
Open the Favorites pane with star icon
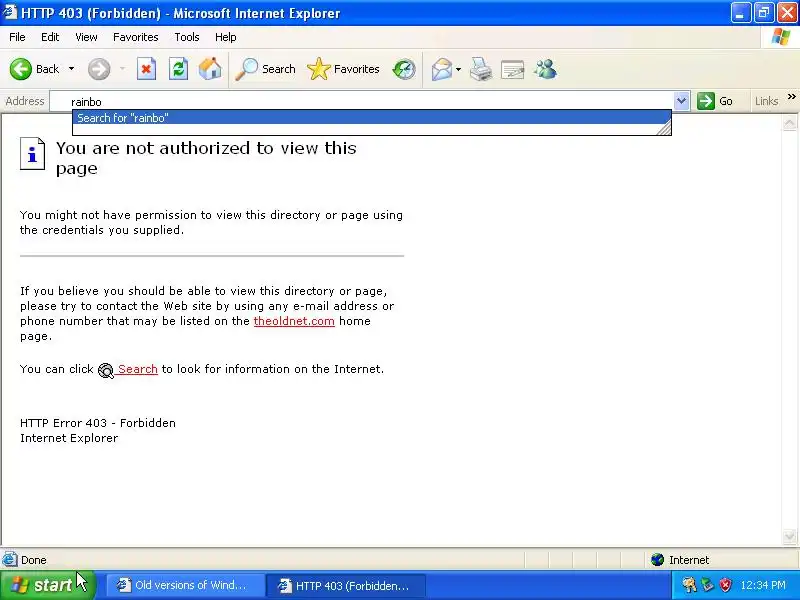[343, 69]
